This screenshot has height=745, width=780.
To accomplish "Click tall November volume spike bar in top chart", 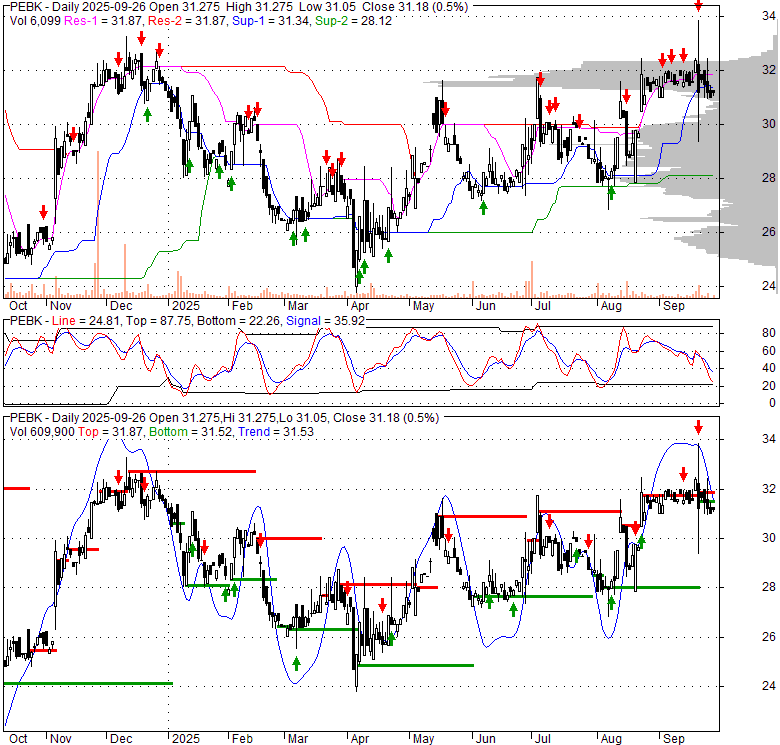I will [98, 224].
